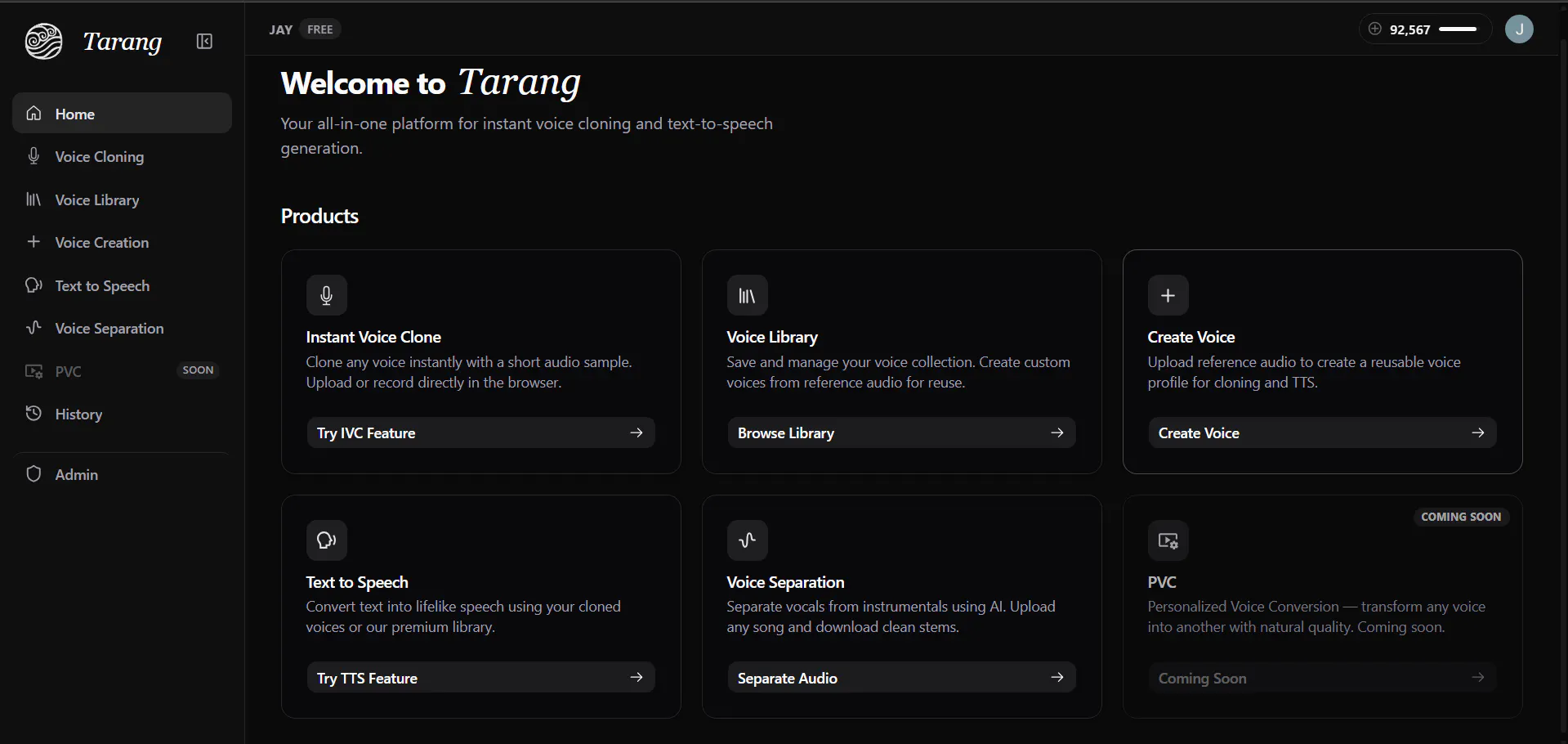Viewport: 1568px width, 744px height.
Task: Click the Create Voice card title
Action: pos(1191,337)
